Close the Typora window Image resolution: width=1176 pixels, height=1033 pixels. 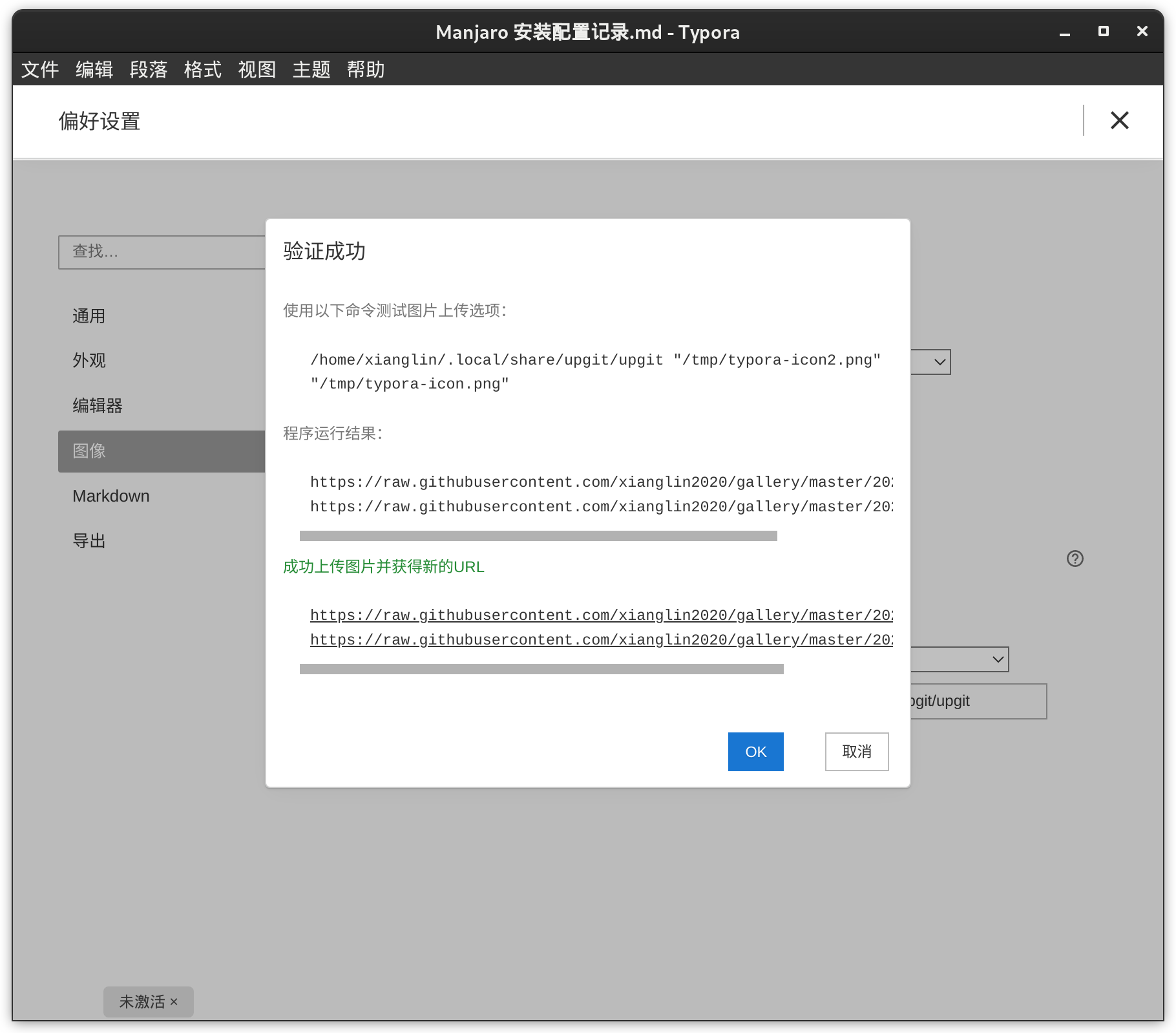(1142, 31)
